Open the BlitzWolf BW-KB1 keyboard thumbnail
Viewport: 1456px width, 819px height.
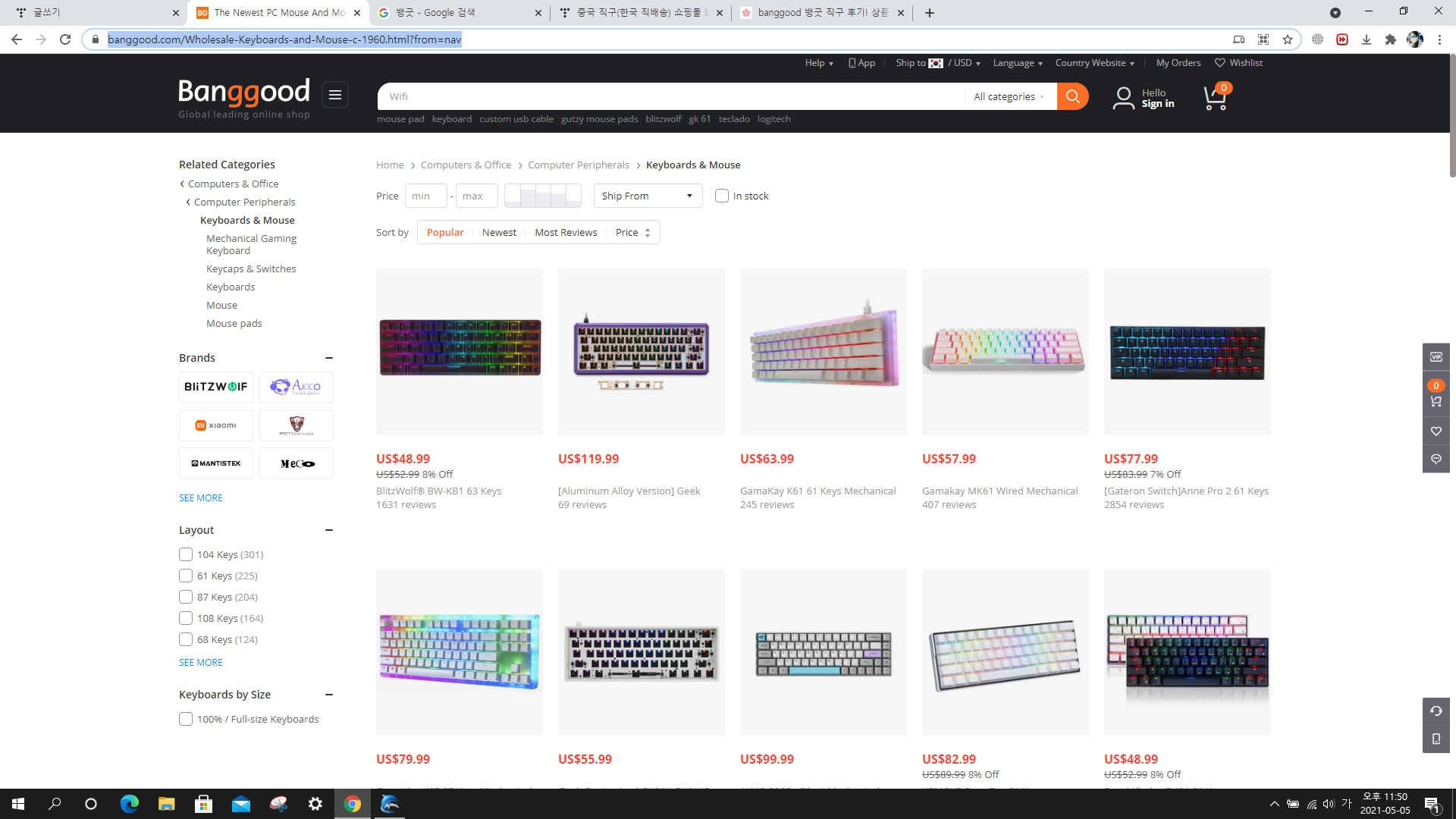coord(460,351)
